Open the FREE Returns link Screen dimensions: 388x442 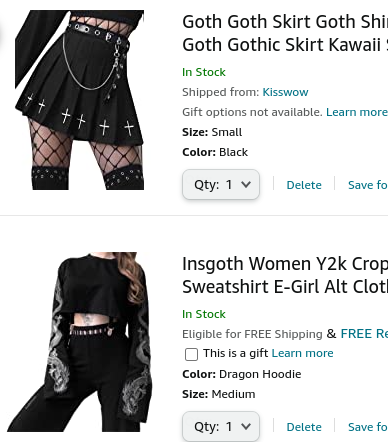click(364, 334)
